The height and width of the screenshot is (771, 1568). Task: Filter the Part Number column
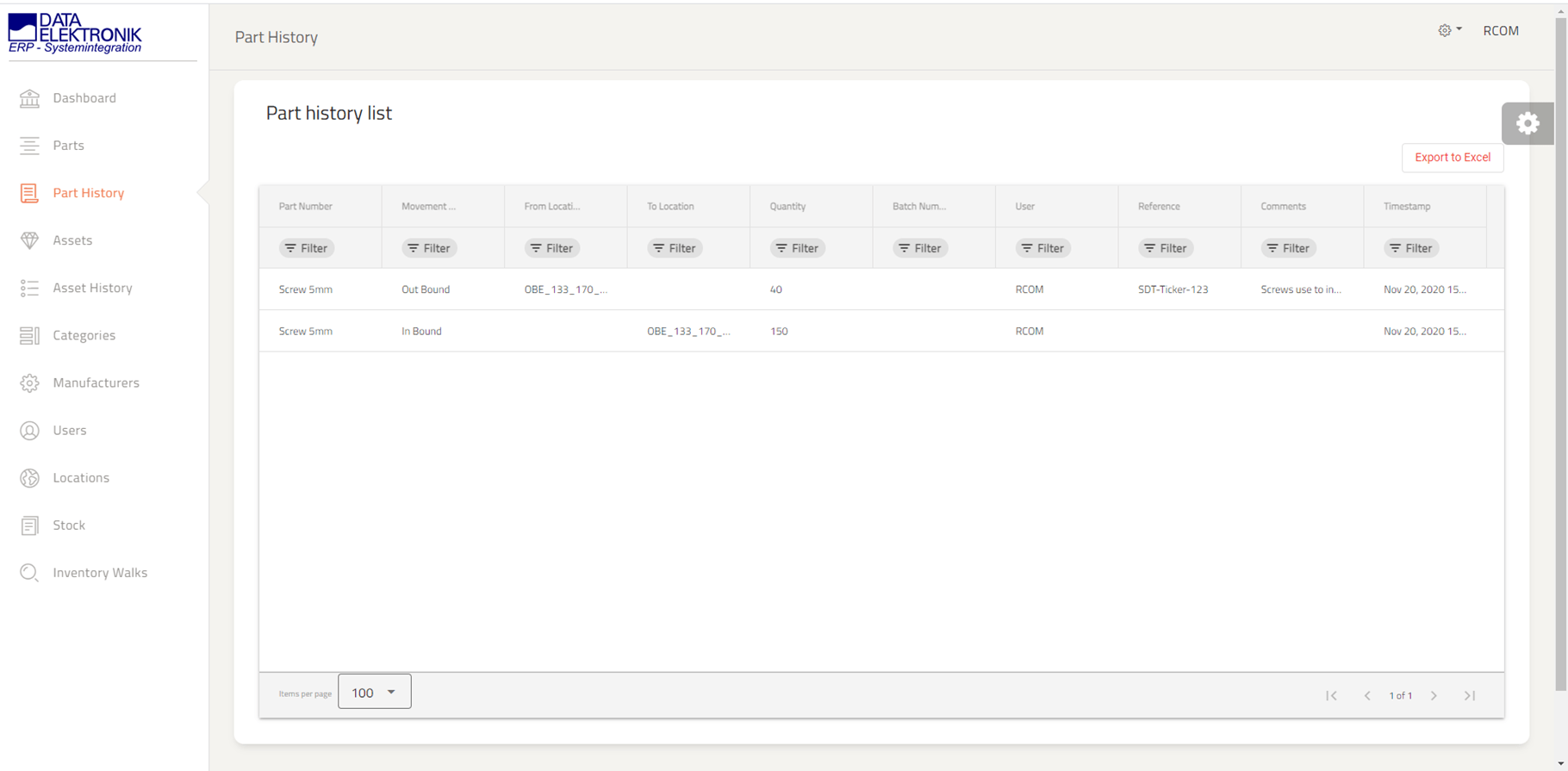click(x=307, y=248)
